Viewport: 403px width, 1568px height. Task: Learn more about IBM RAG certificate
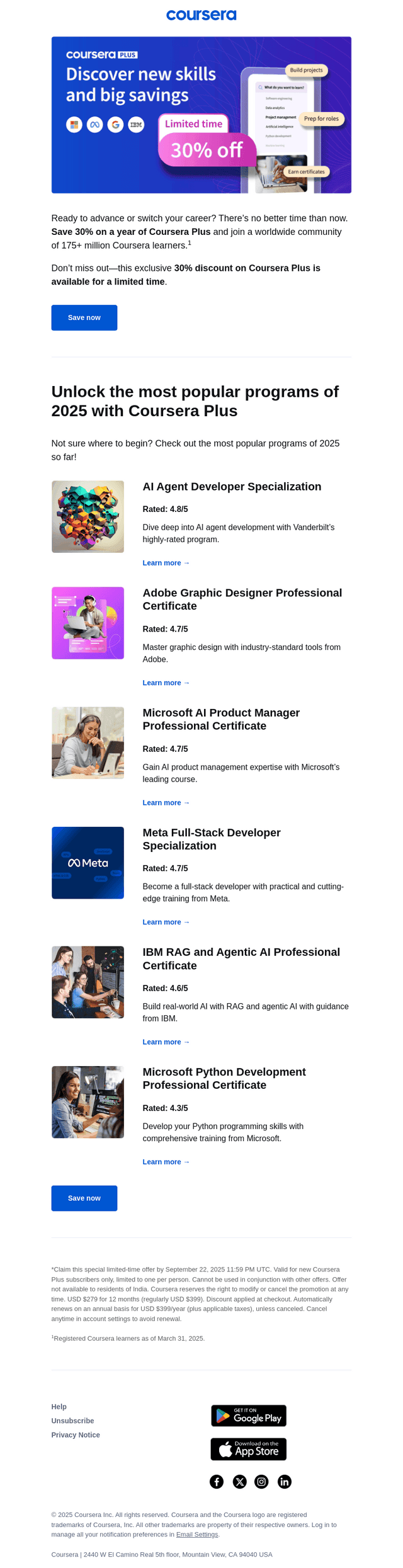pos(166,1042)
